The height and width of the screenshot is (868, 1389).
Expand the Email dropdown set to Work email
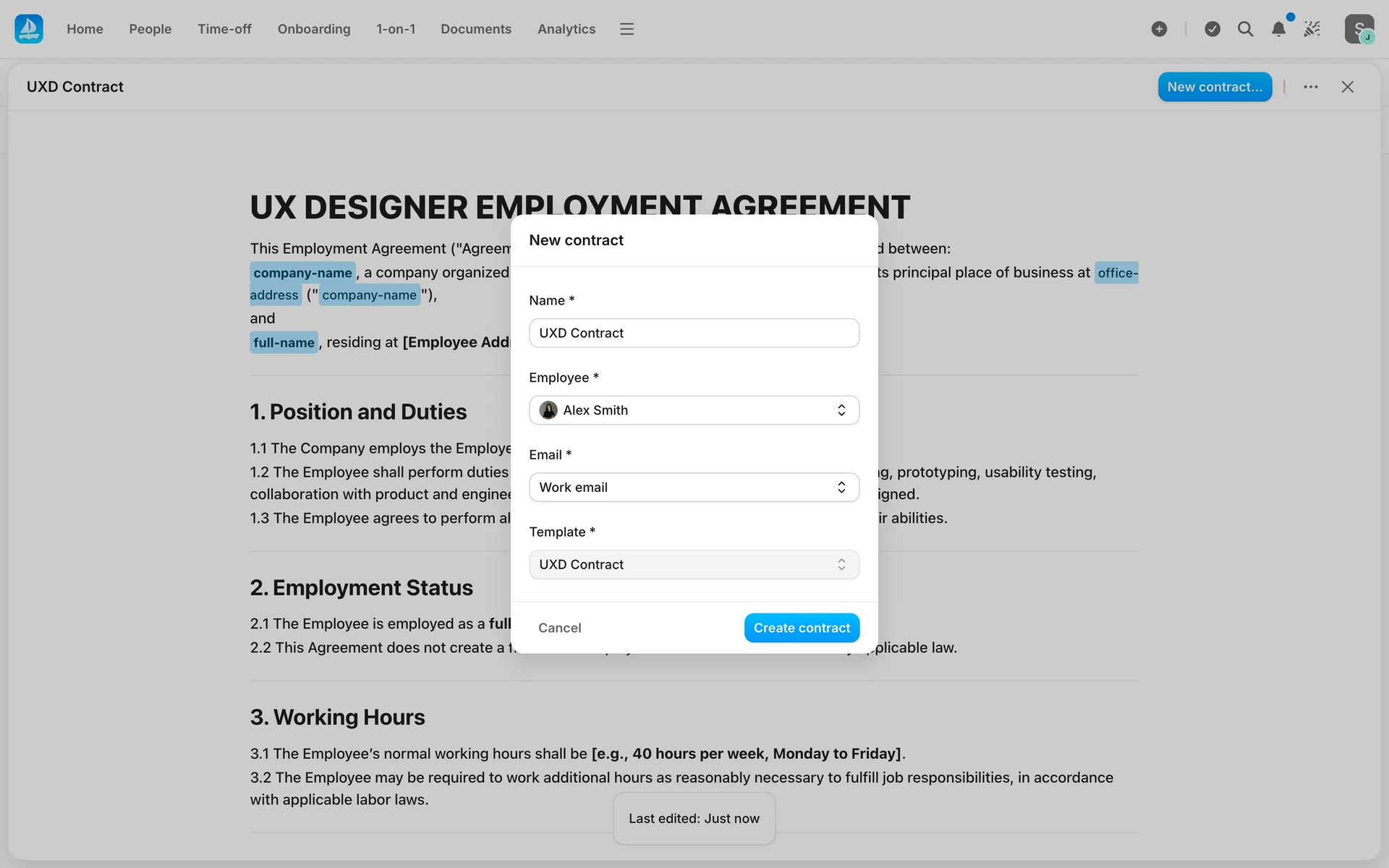tap(694, 488)
